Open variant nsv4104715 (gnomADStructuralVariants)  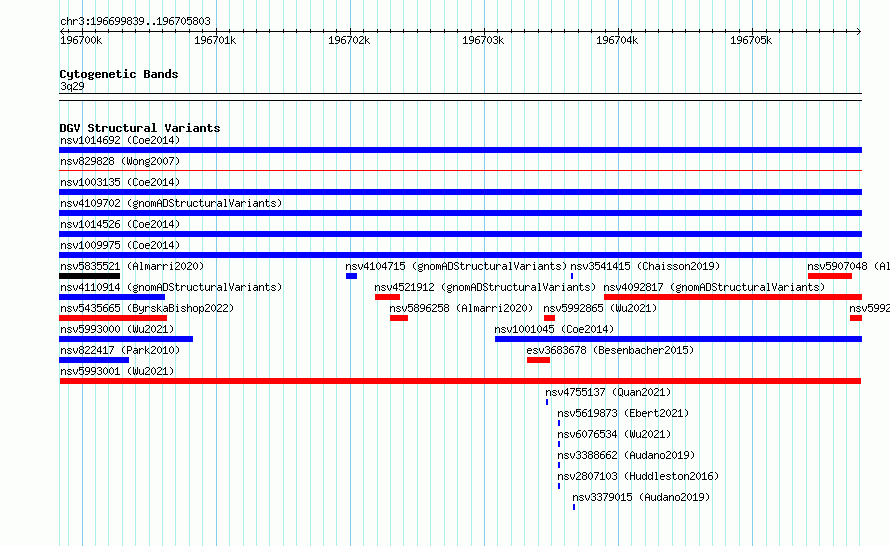pos(456,266)
